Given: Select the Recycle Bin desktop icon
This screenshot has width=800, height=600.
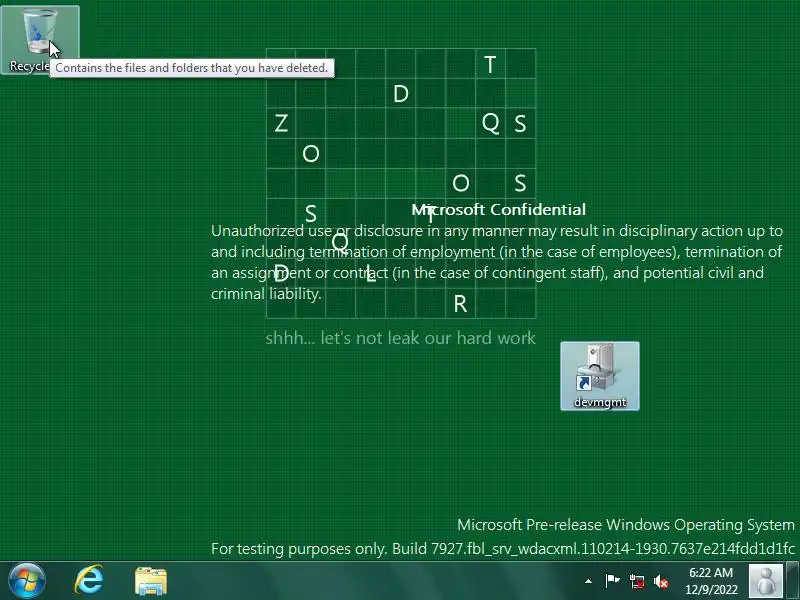Looking at the screenshot, I should tap(40, 40).
